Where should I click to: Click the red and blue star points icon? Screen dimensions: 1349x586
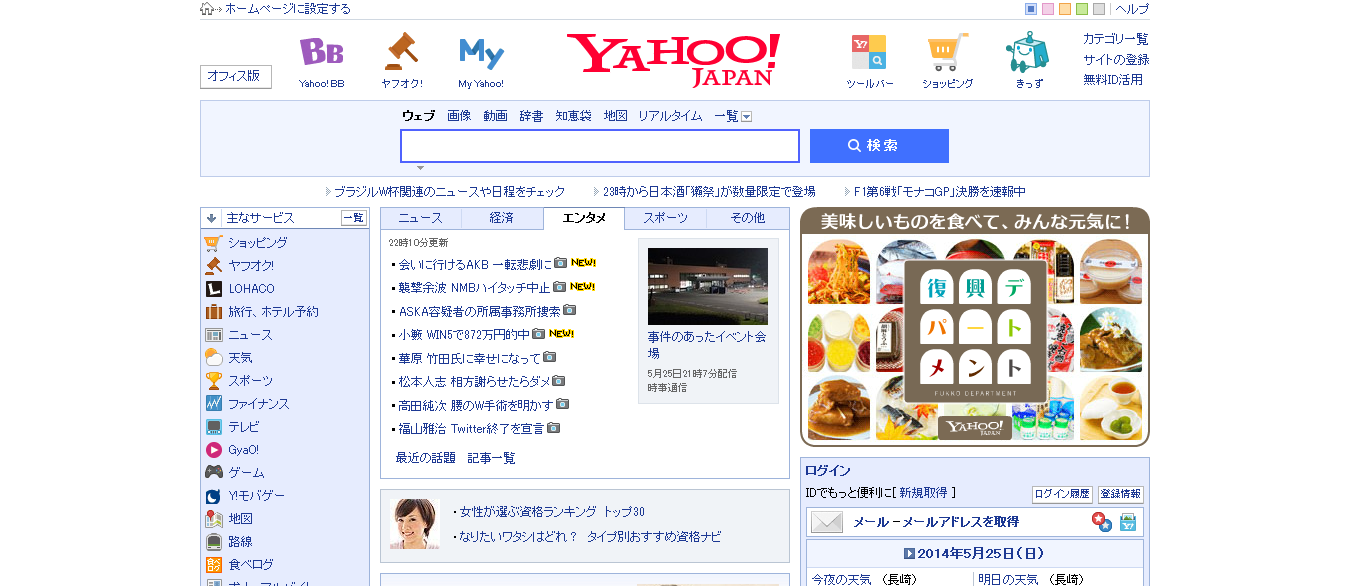tap(1101, 522)
